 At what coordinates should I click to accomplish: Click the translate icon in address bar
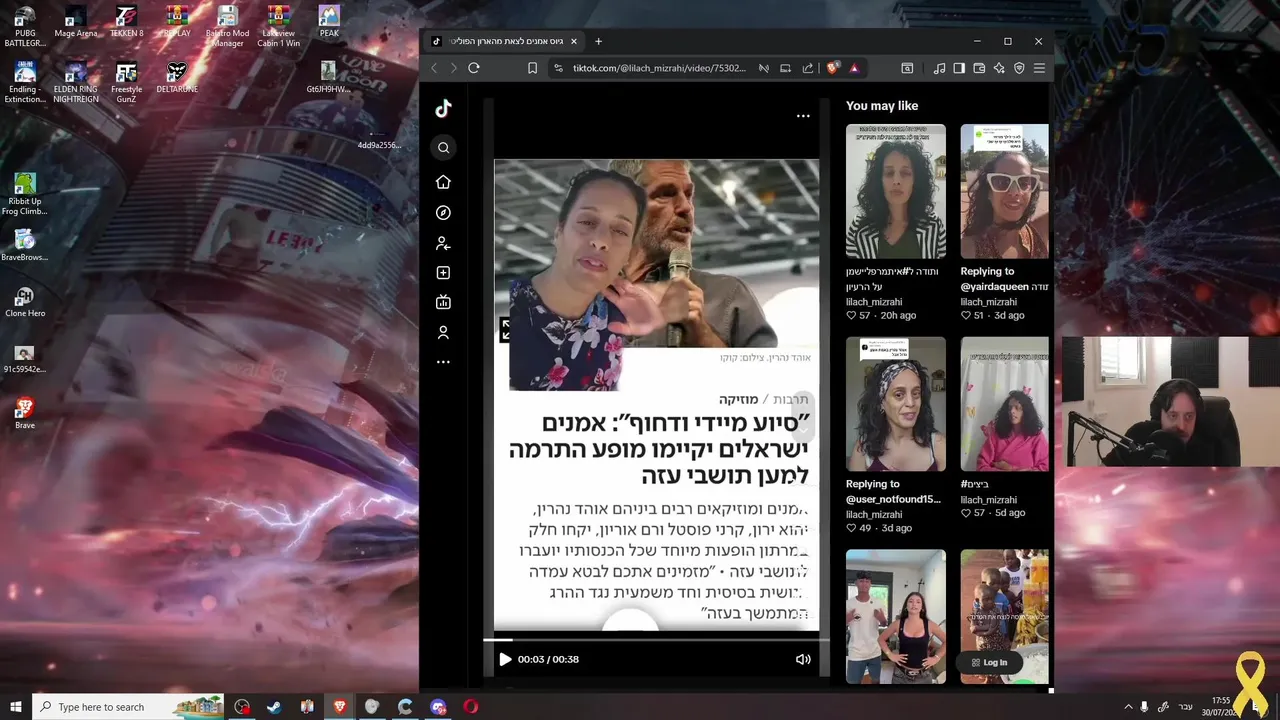pyautogui.click(x=763, y=68)
